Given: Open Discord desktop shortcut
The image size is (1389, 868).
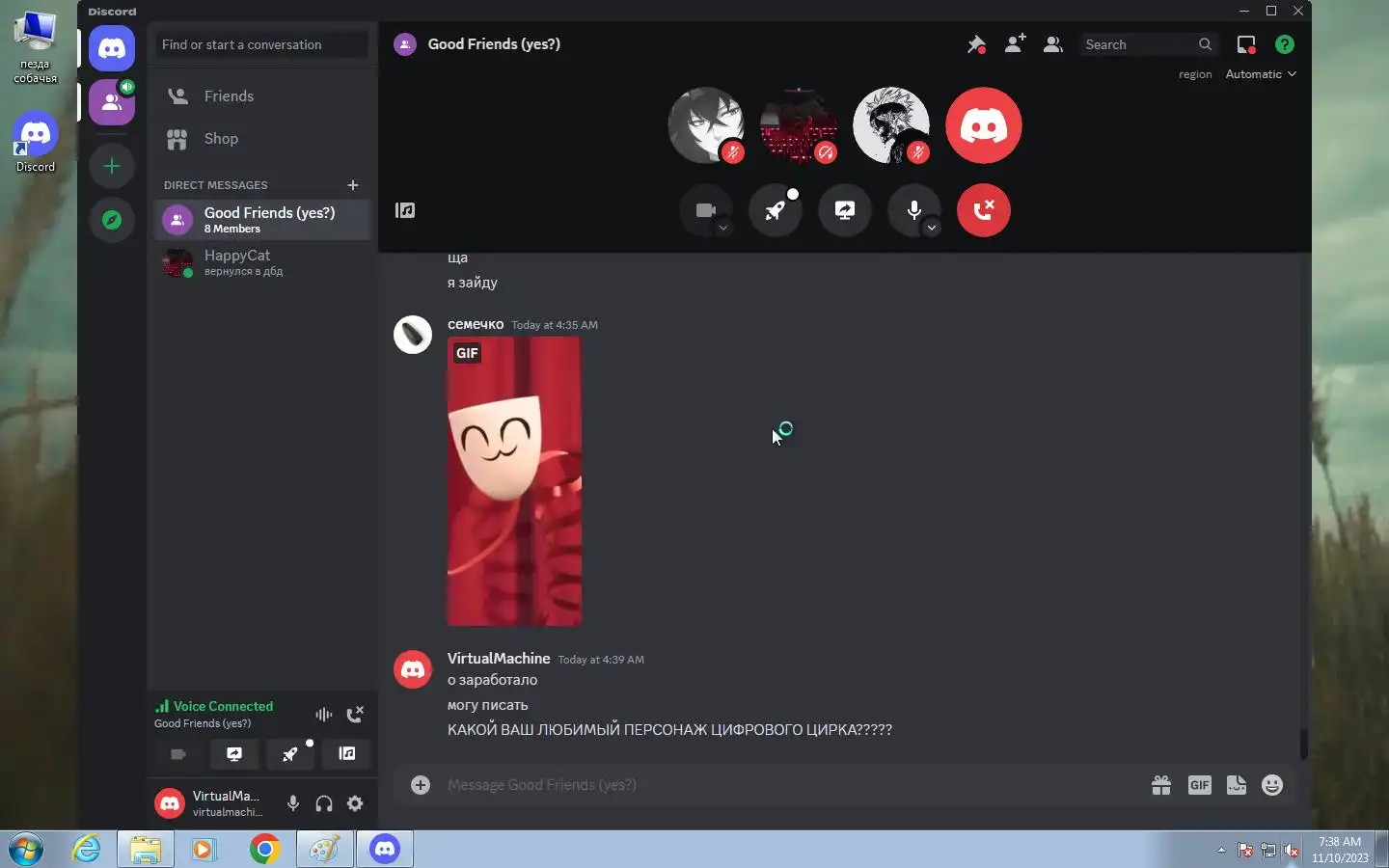Looking at the screenshot, I should coord(36,143).
